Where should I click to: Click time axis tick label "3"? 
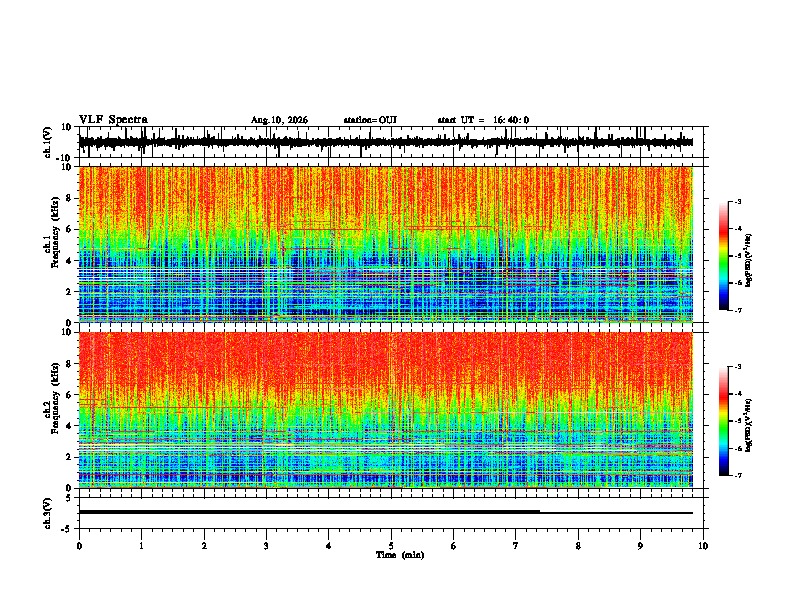point(266,546)
